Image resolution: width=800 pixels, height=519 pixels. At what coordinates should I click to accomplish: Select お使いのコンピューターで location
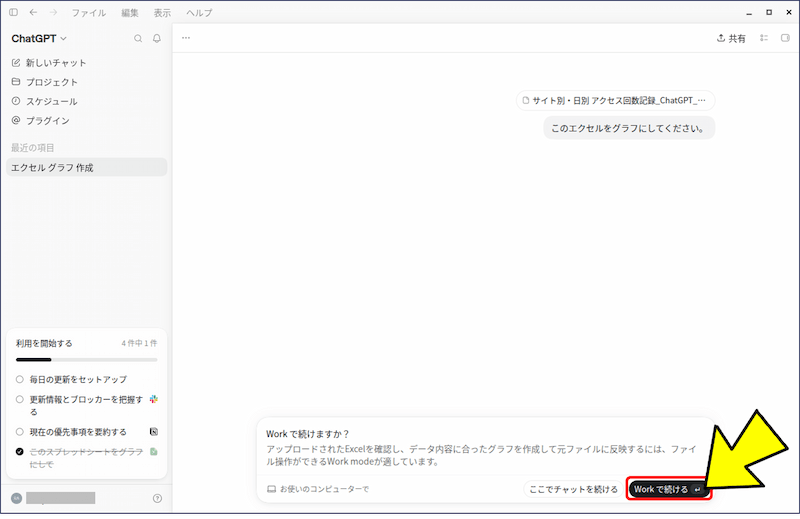[x=318, y=489]
